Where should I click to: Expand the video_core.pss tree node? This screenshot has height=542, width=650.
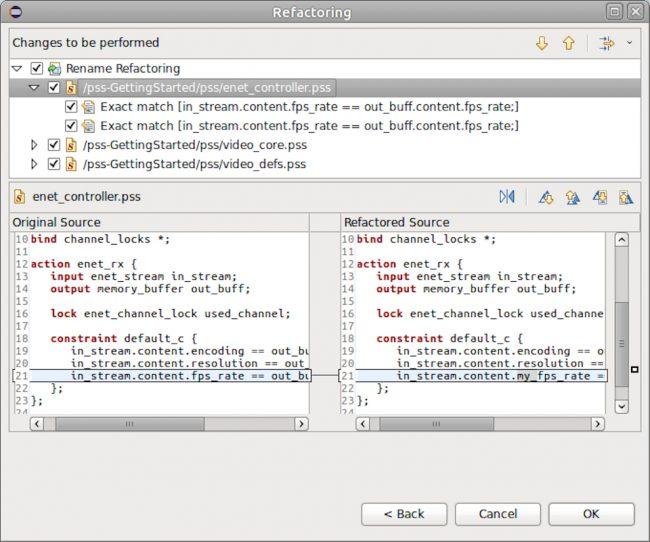coord(34,145)
